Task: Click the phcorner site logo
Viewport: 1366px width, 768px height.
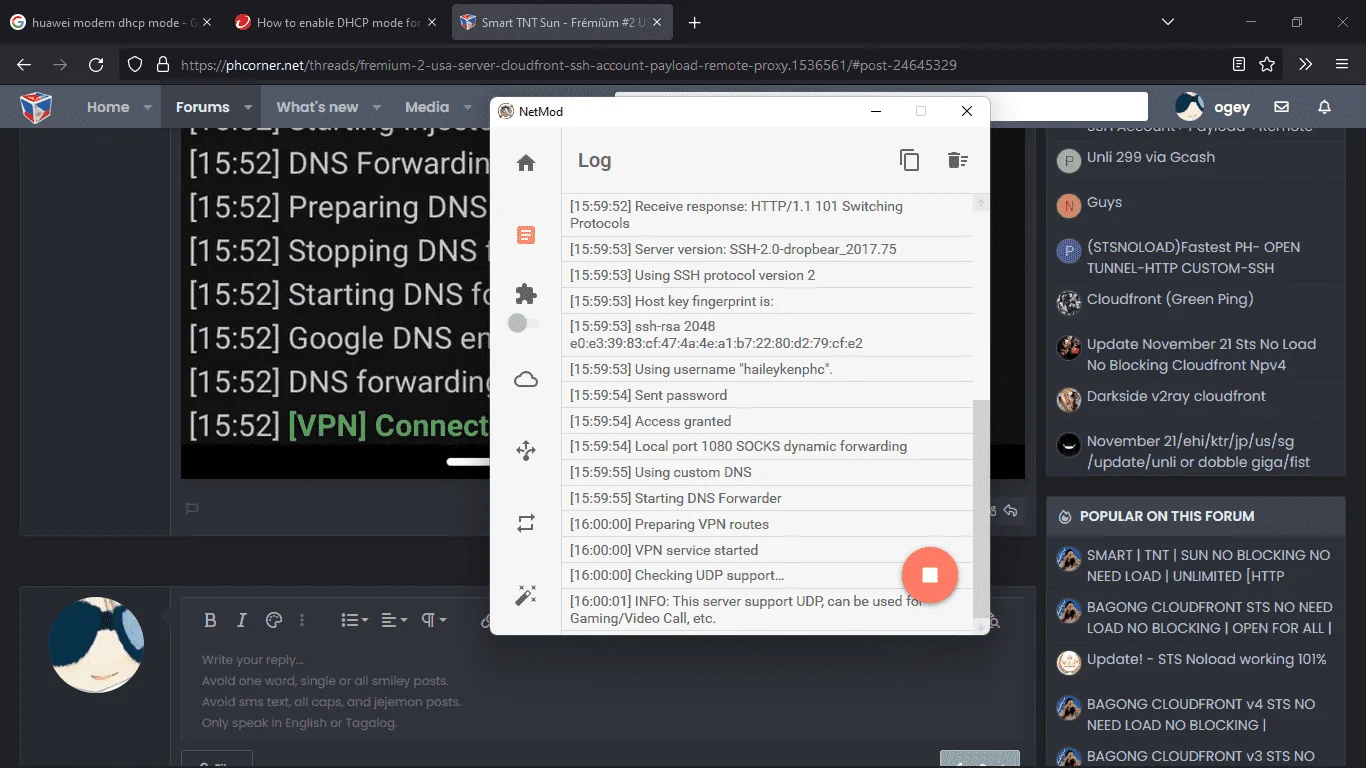Action: pos(36,107)
